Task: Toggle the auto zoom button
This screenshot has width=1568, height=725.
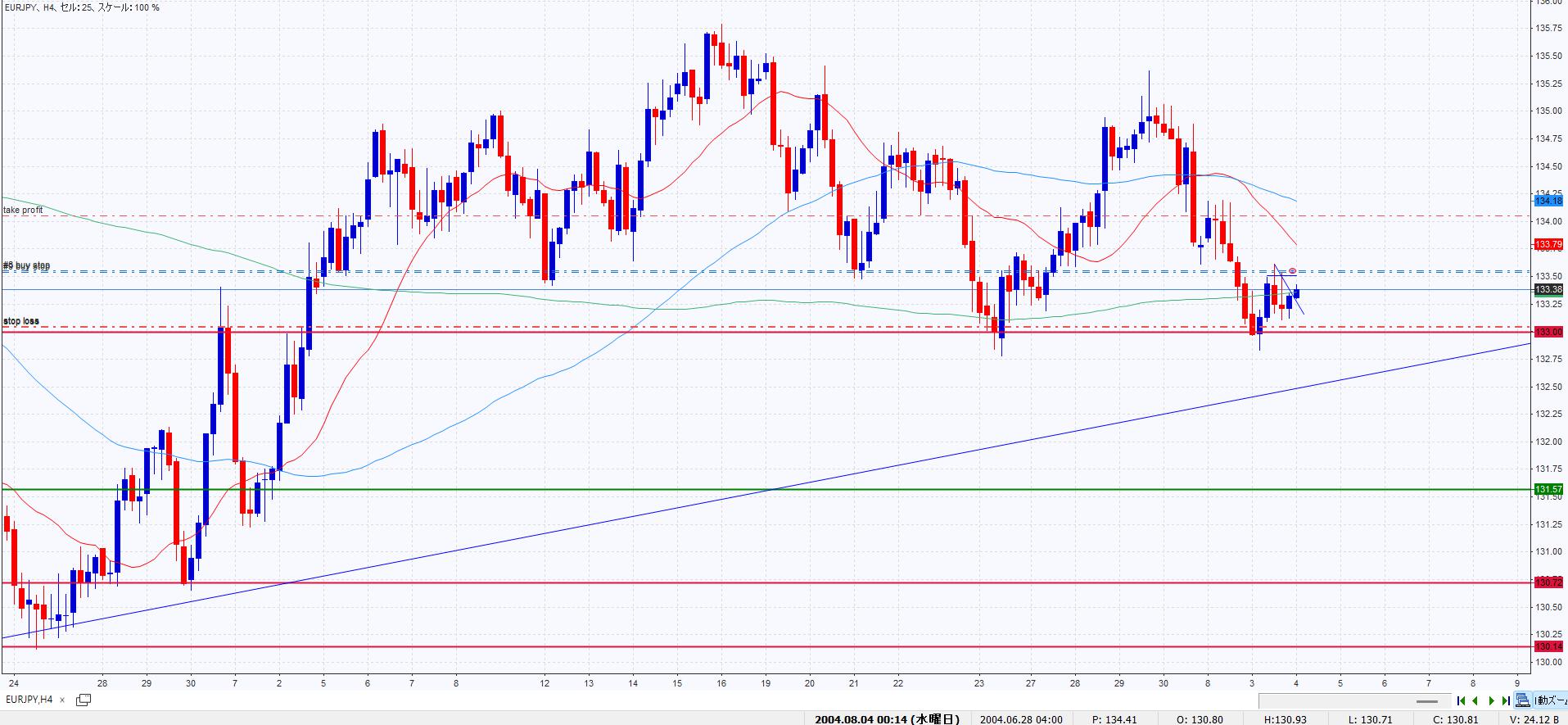Action: click(1551, 700)
